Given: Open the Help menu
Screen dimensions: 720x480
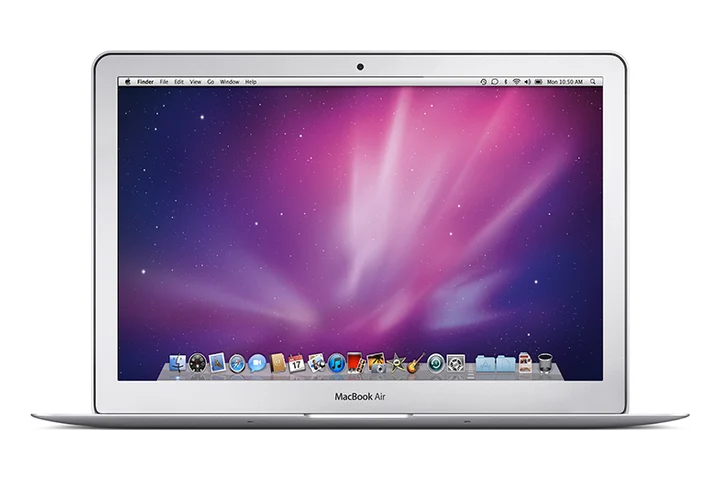Looking at the screenshot, I should coord(251,82).
